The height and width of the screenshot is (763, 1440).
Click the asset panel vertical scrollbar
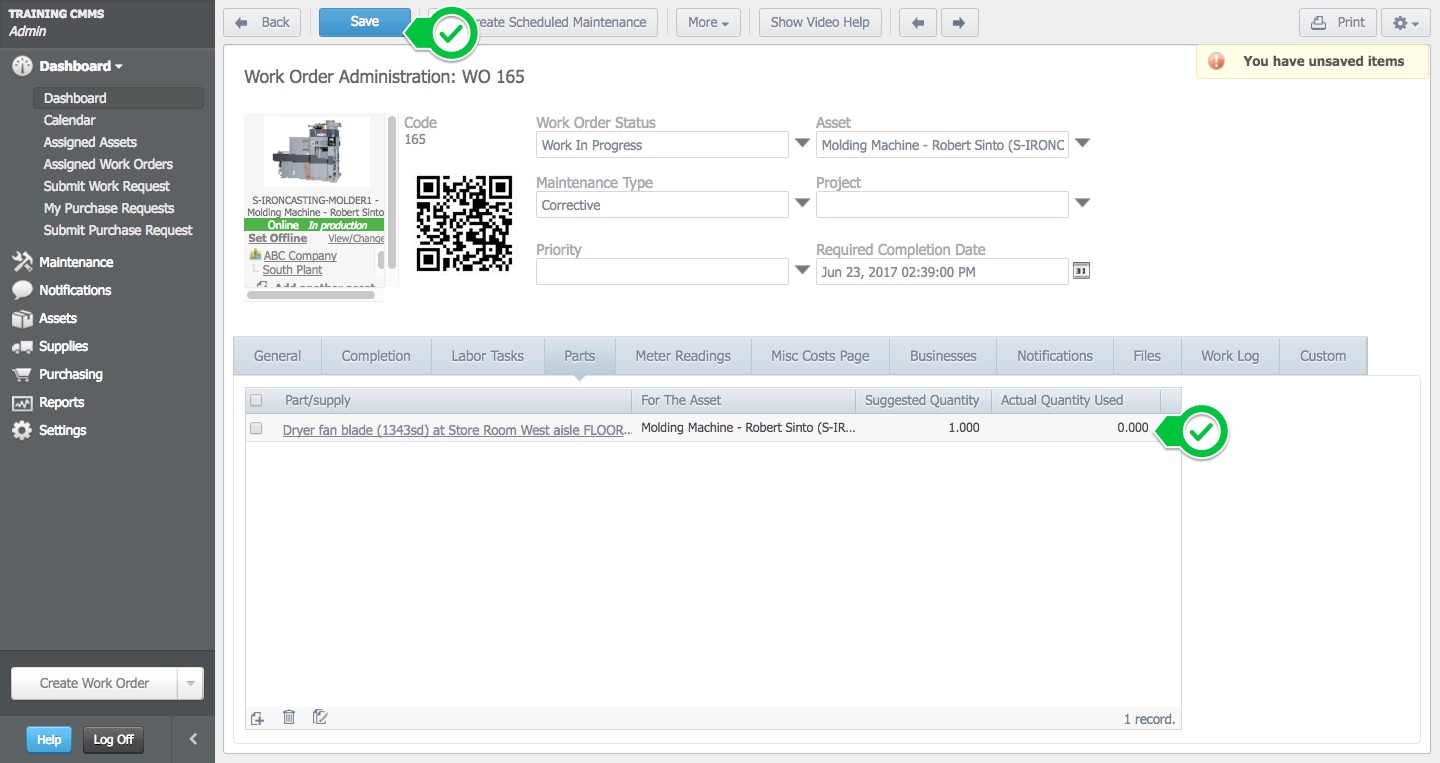tap(391, 190)
